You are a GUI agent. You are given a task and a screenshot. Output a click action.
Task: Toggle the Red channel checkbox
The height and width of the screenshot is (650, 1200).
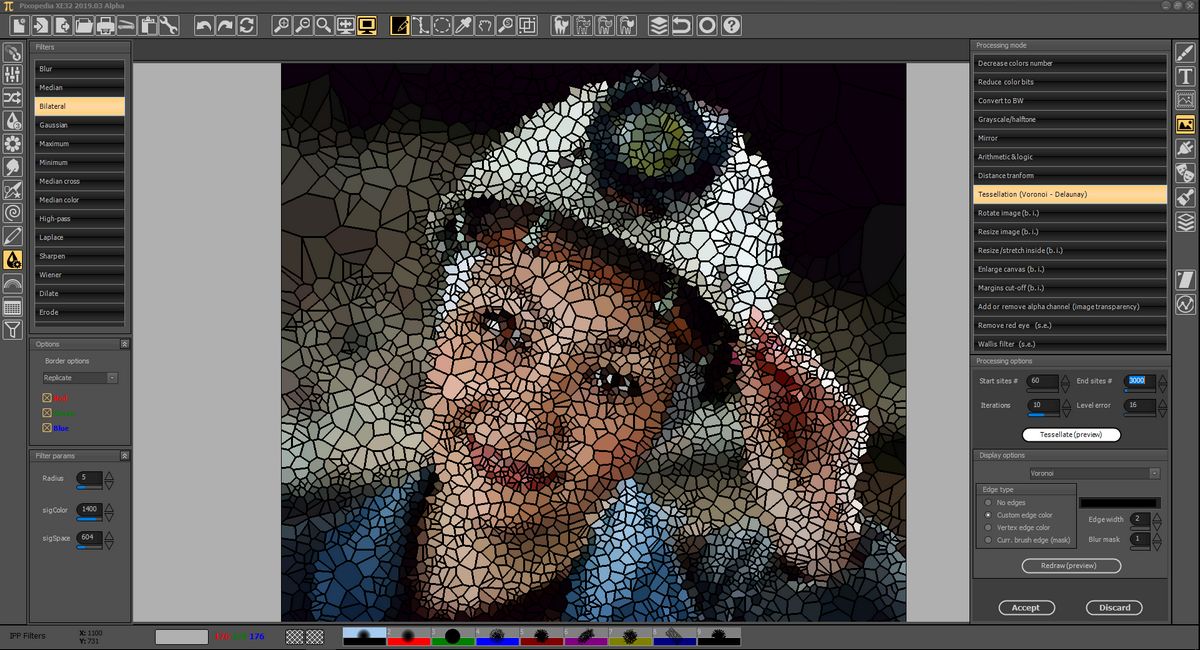click(x=46, y=398)
